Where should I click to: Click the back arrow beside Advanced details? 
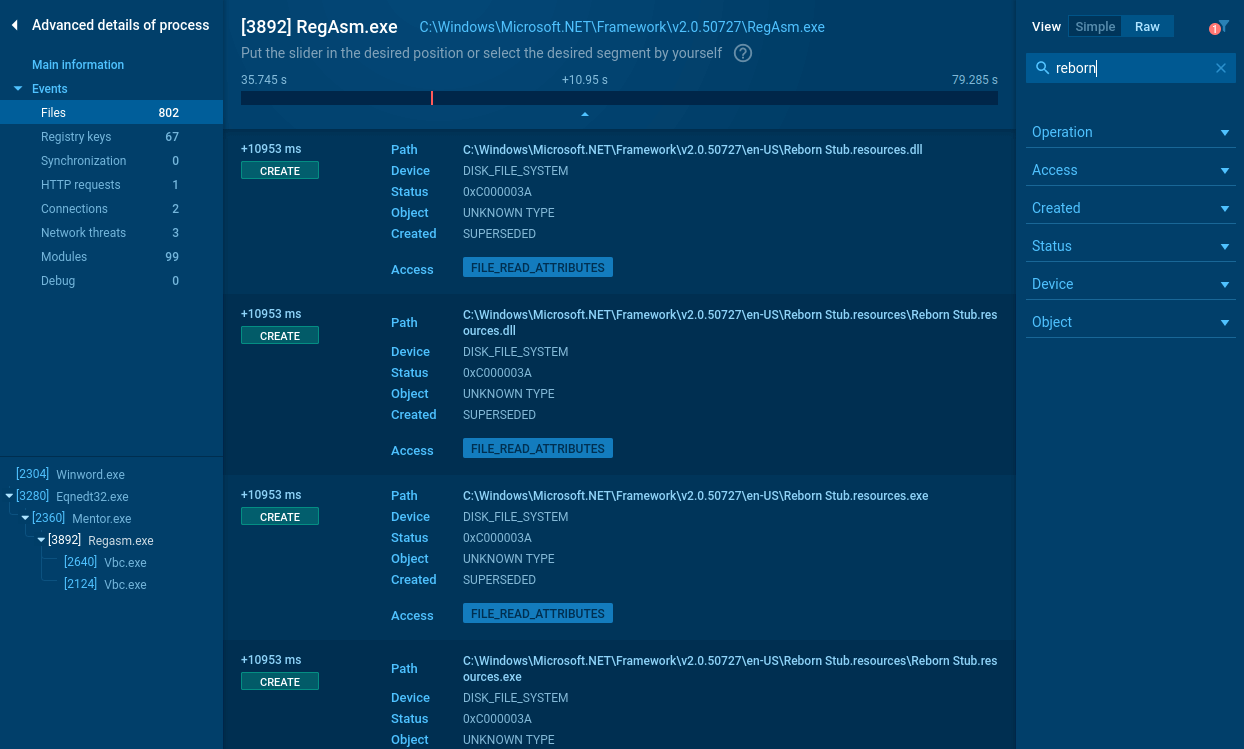tap(15, 25)
